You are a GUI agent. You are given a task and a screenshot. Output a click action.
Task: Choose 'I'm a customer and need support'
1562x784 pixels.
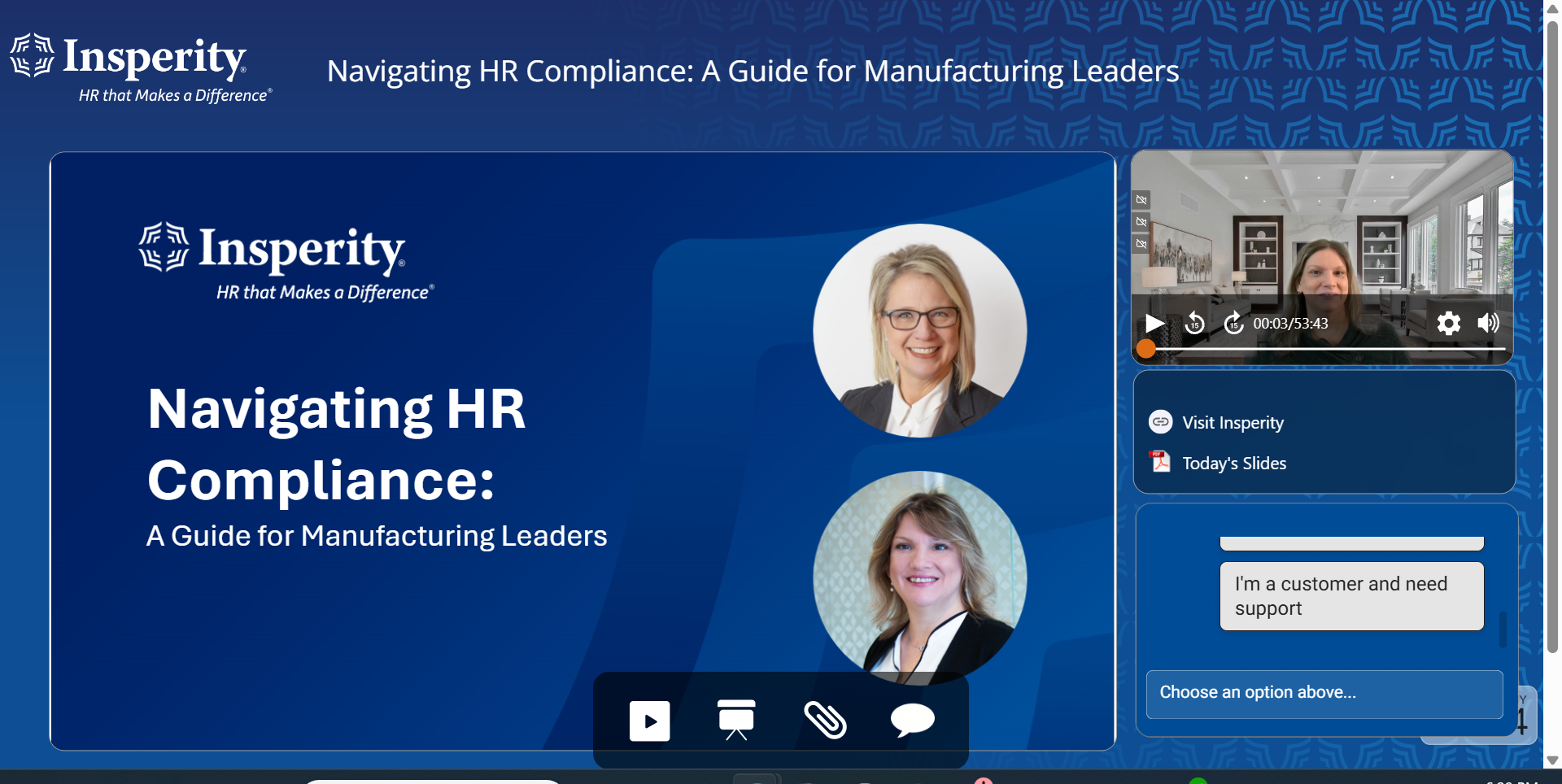pos(1351,596)
